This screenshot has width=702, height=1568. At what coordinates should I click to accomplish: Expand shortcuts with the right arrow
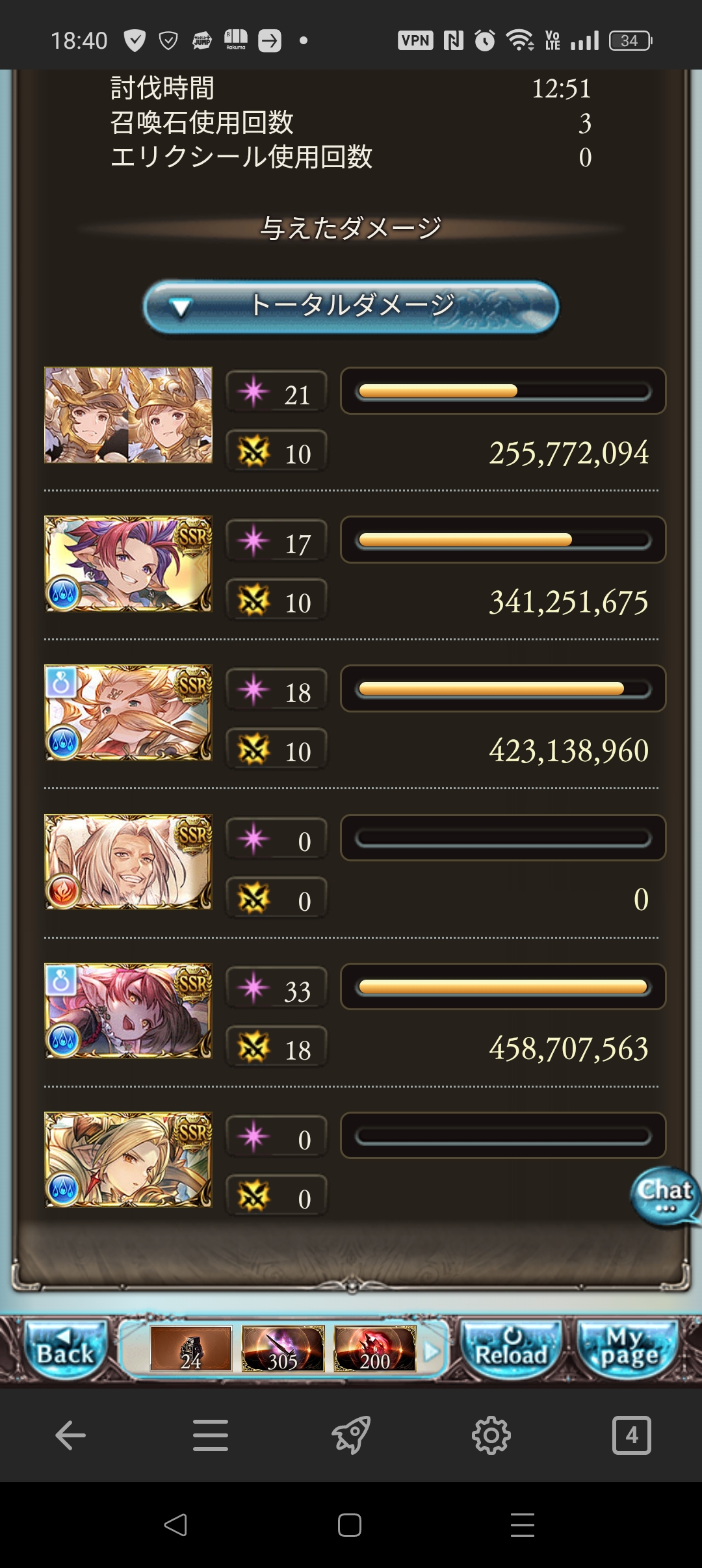tap(432, 1352)
